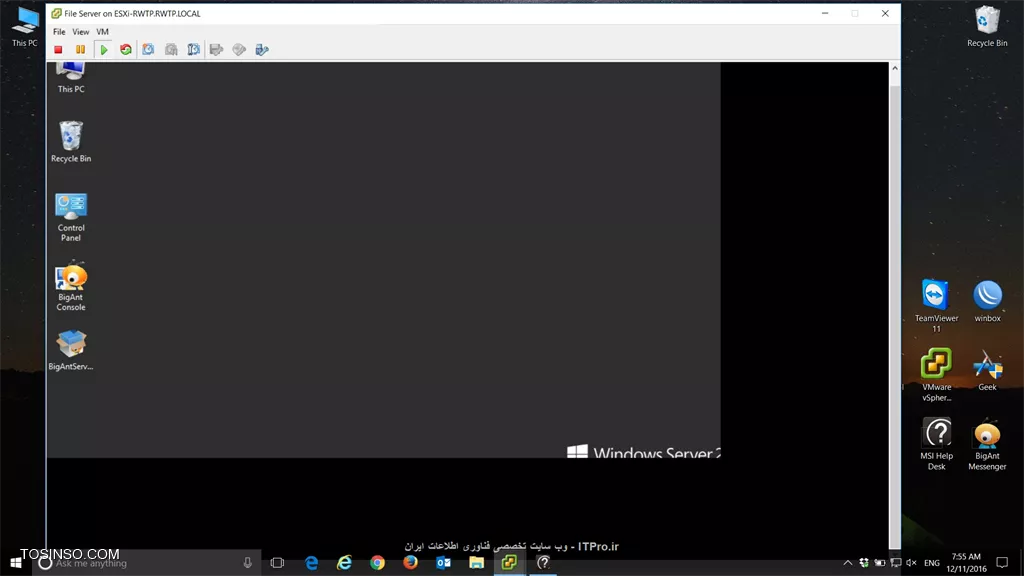
Task: Suspend the VM with the pause button
Action: tap(80, 50)
